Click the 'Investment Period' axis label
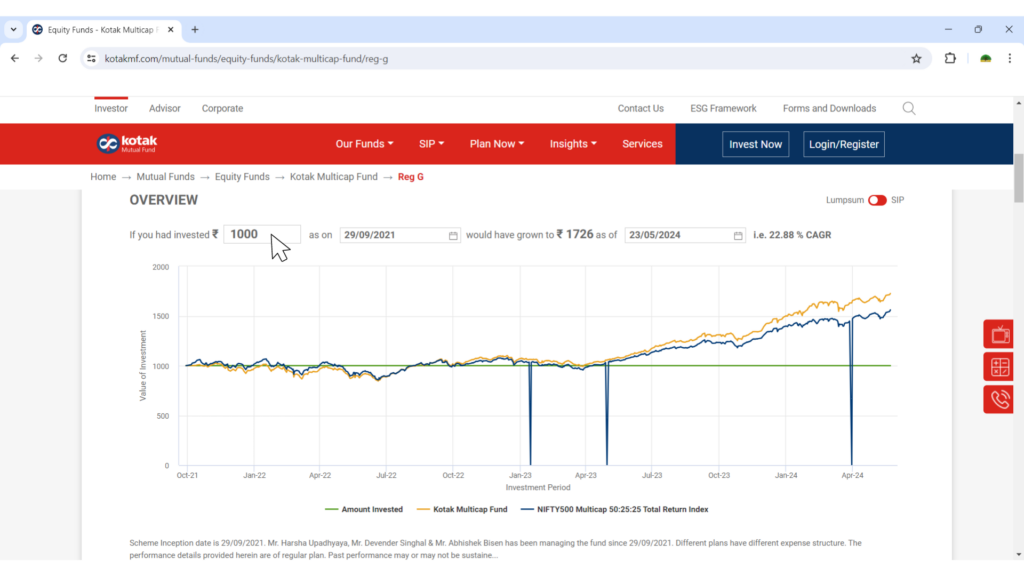This screenshot has width=1024, height=576. point(537,488)
